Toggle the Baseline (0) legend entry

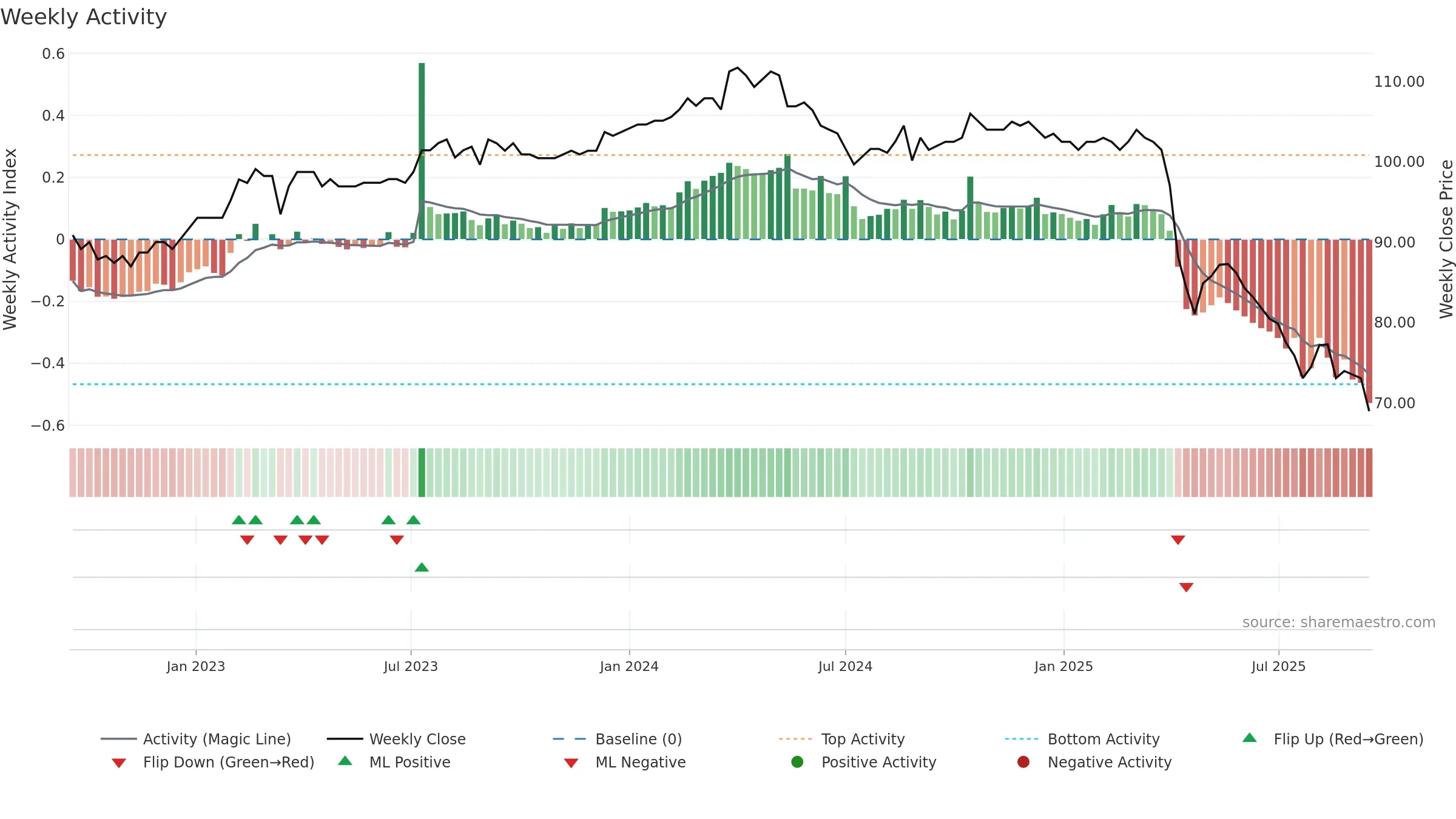(x=618, y=739)
